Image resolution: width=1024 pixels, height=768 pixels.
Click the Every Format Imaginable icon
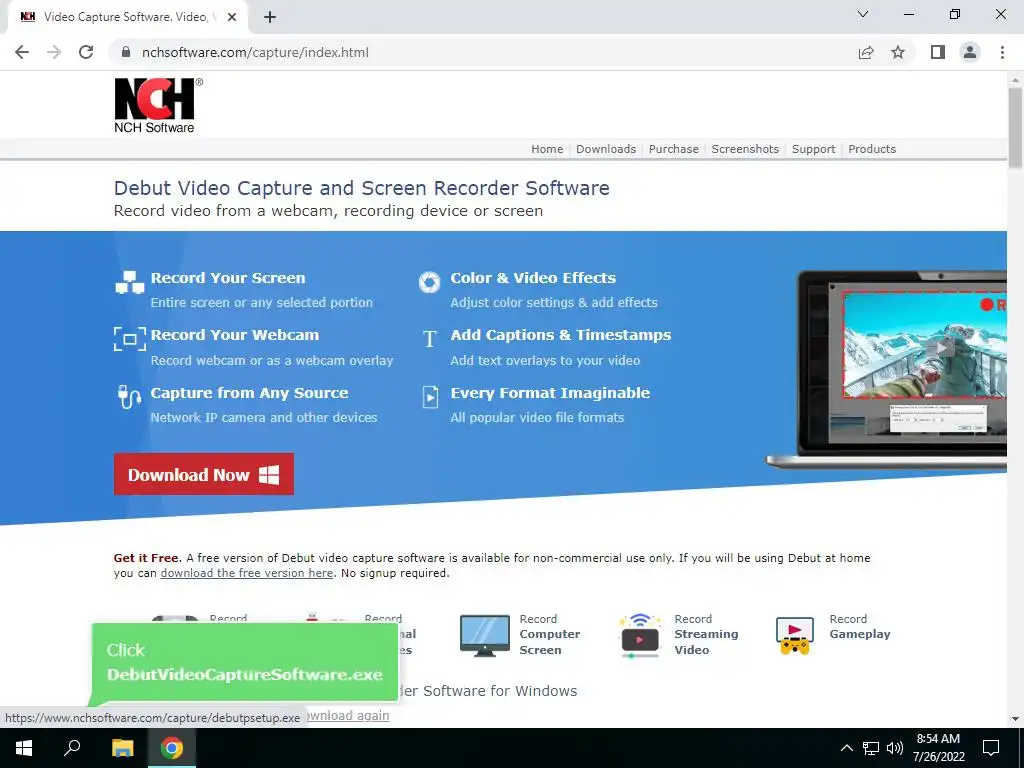430,396
